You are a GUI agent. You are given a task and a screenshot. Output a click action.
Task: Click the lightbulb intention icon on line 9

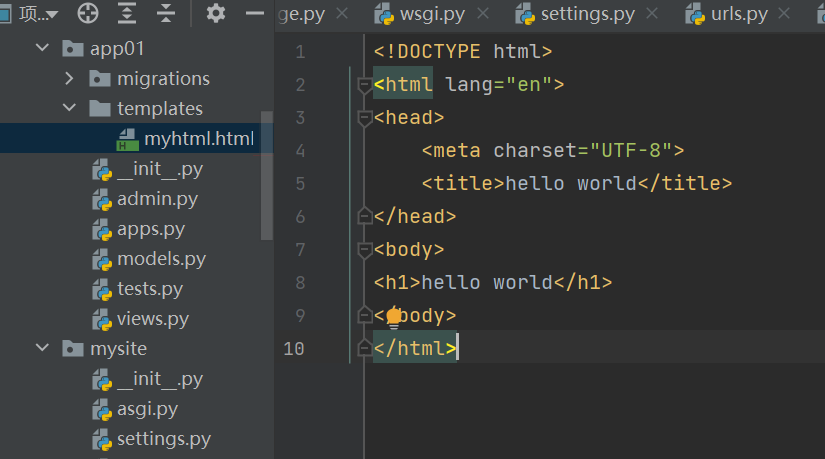[394, 317]
